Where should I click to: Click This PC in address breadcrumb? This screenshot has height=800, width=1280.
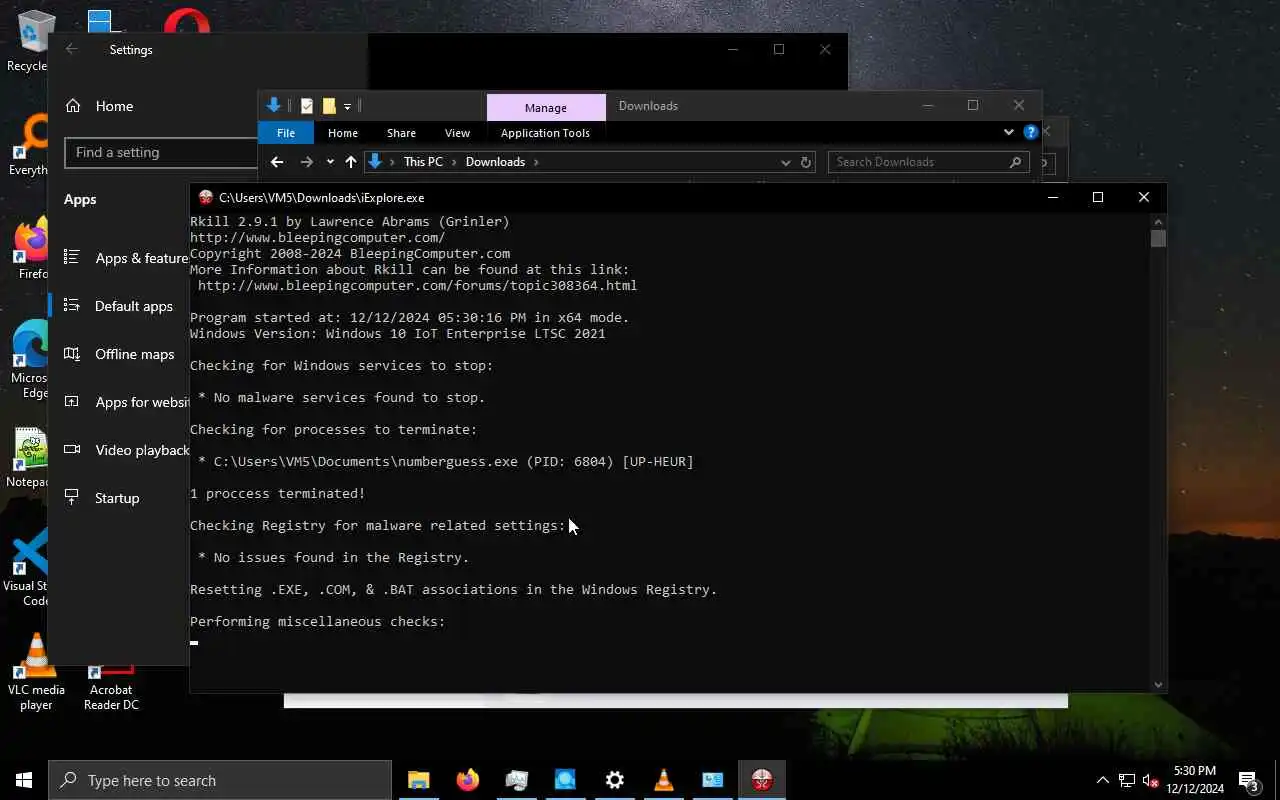click(x=423, y=162)
